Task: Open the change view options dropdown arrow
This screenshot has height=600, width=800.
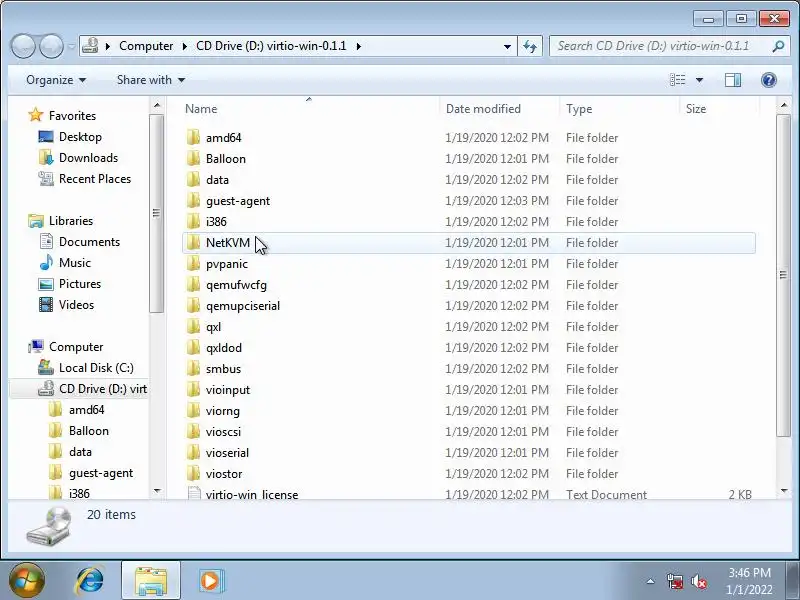Action: 699,80
